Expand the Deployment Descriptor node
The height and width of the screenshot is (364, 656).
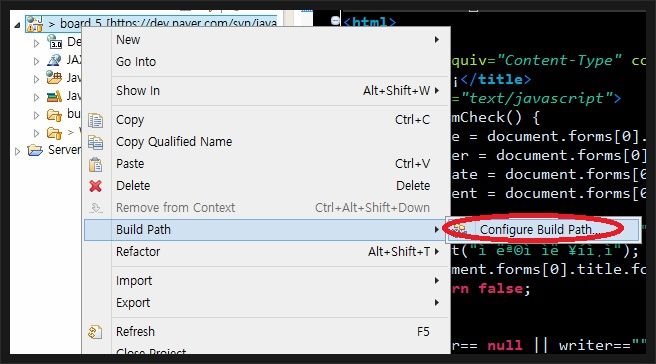coord(36,43)
